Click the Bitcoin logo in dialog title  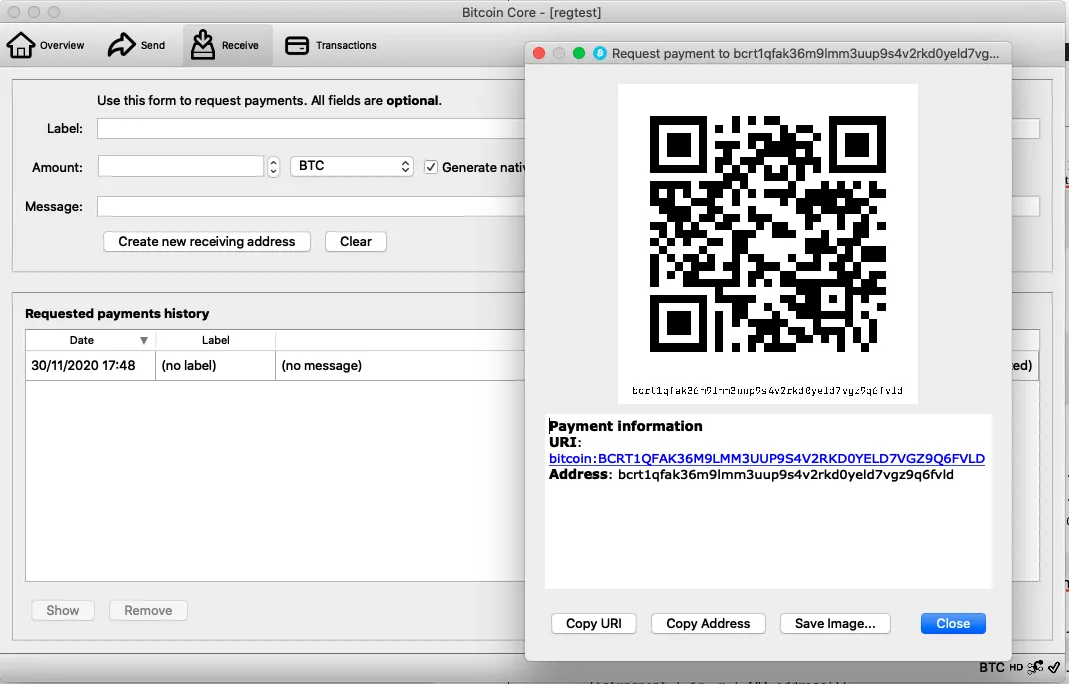pyautogui.click(x=601, y=53)
